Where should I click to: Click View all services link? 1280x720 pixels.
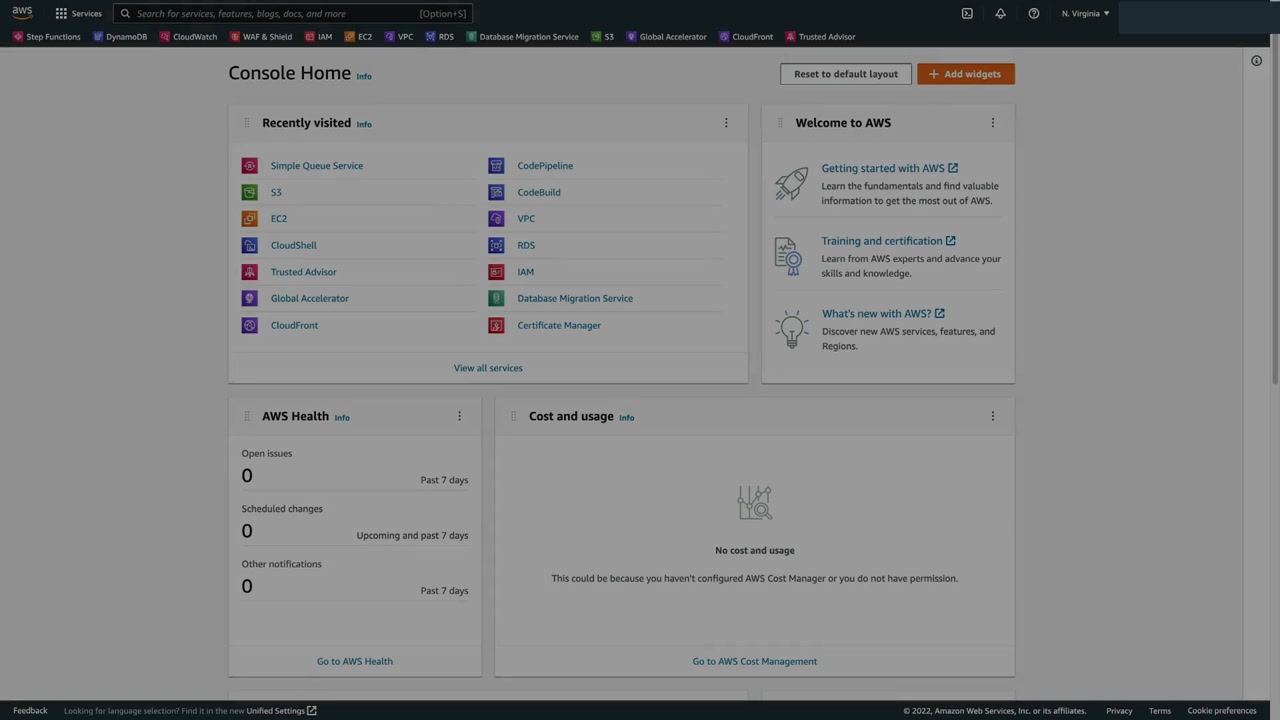point(488,368)
